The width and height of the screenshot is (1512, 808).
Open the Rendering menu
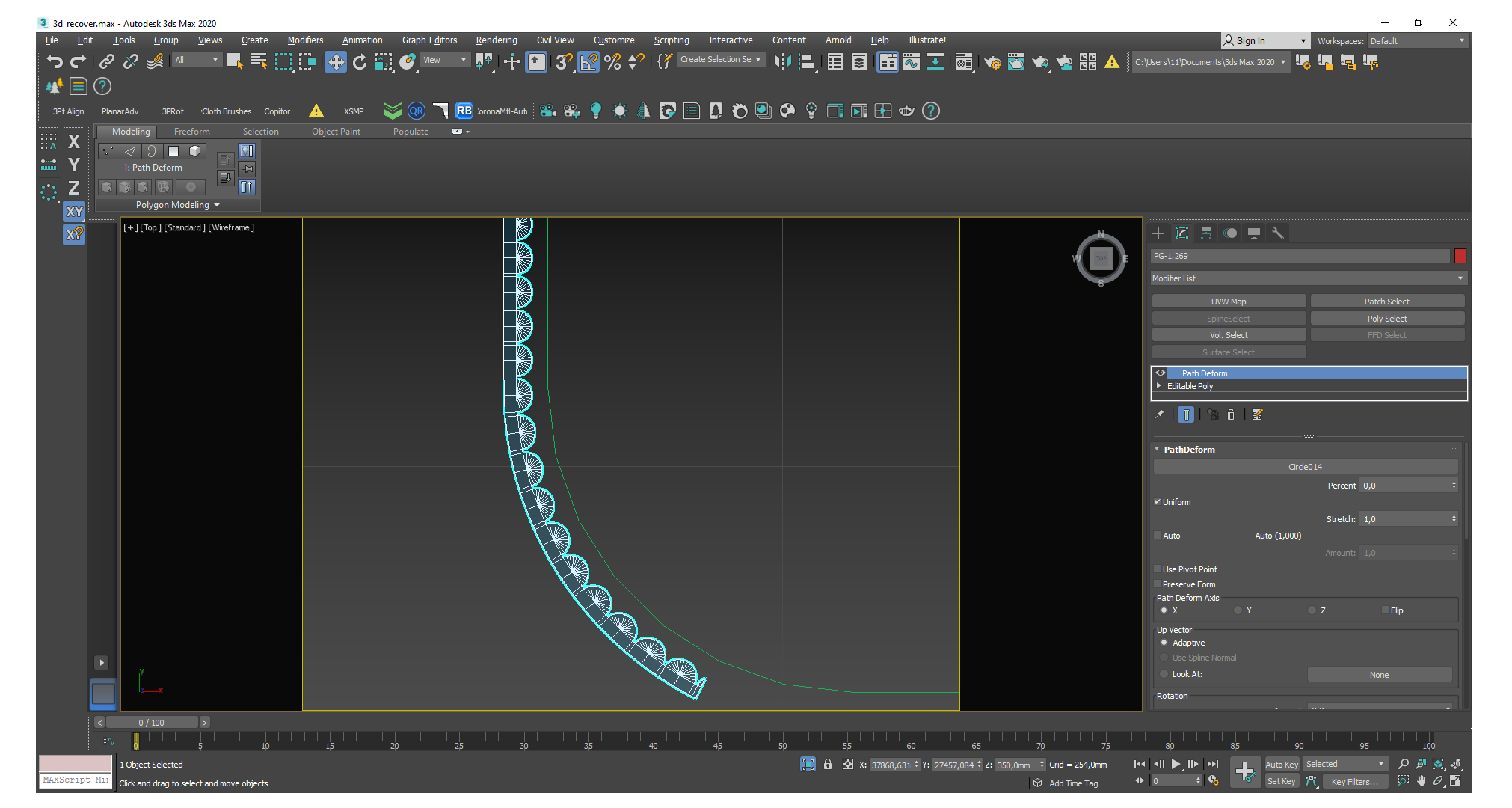496,40
